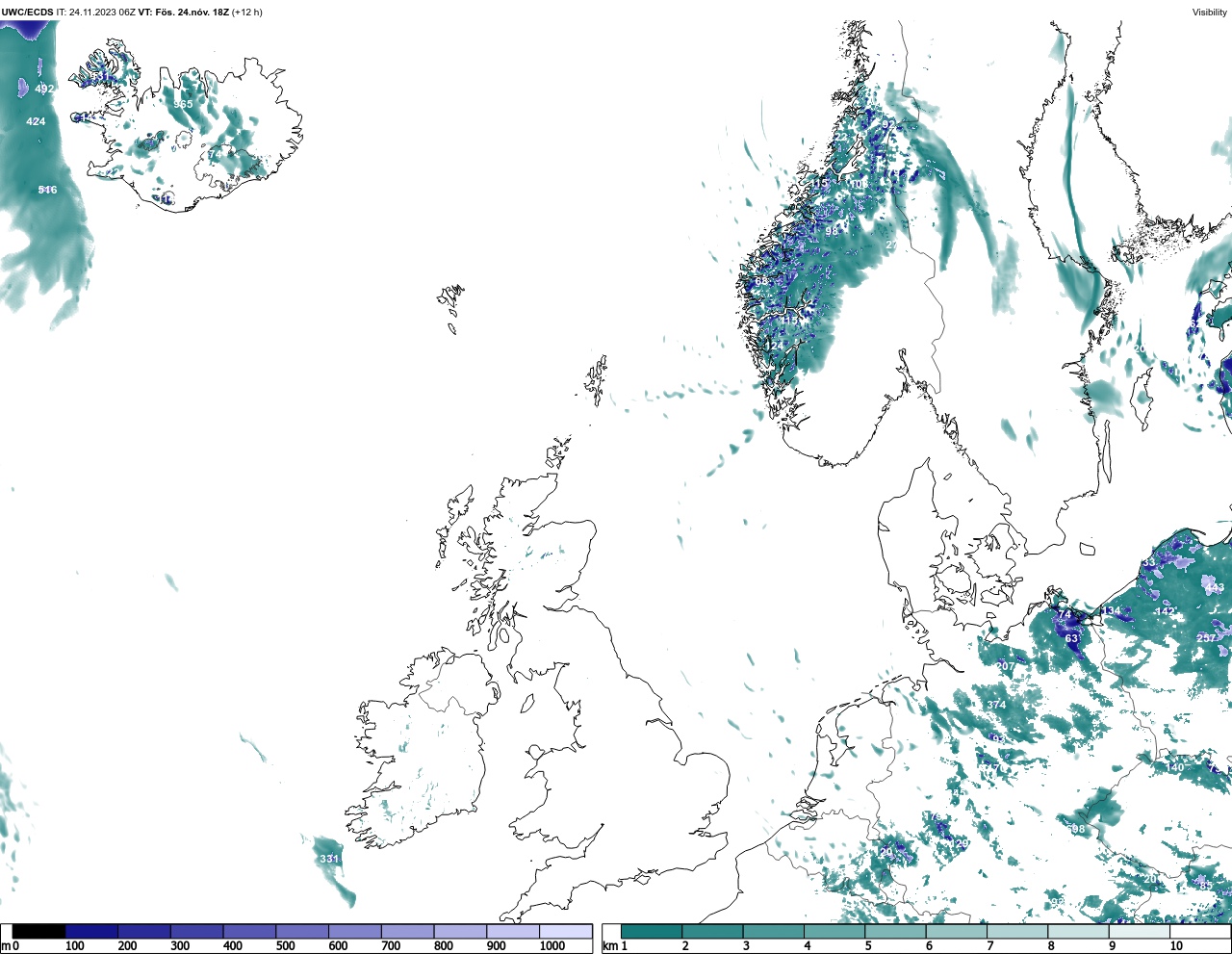The height and width of the screenshot is (954, 1232).
Task: Click the black 0–100 m legend swatch
Action: click(x=39, y=932)
